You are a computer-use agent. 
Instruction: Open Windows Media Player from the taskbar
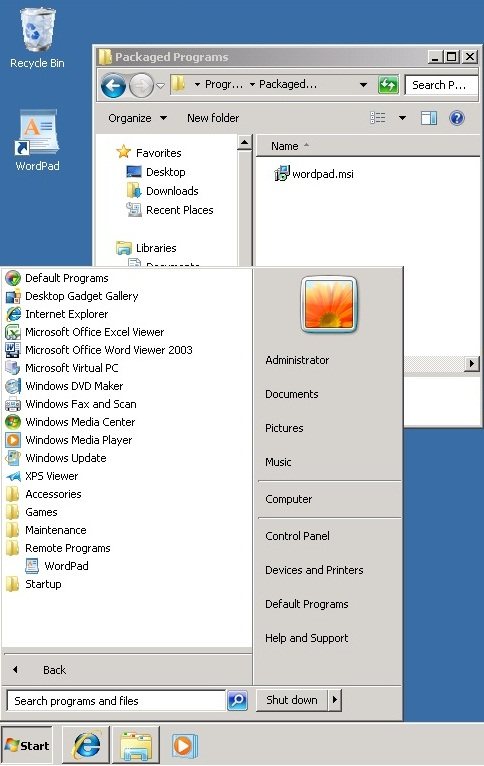click(x=184, y=745)
